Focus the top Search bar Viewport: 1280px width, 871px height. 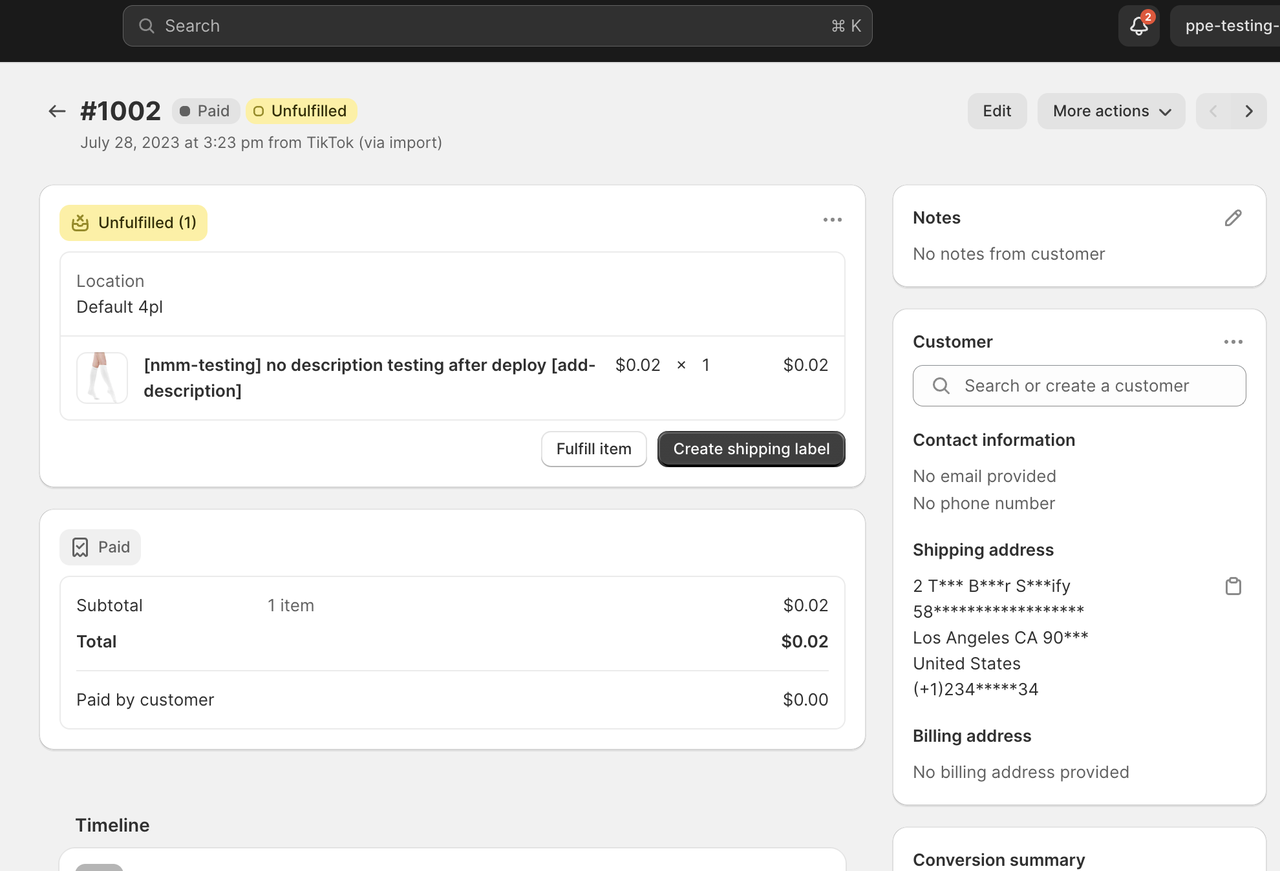497,26
